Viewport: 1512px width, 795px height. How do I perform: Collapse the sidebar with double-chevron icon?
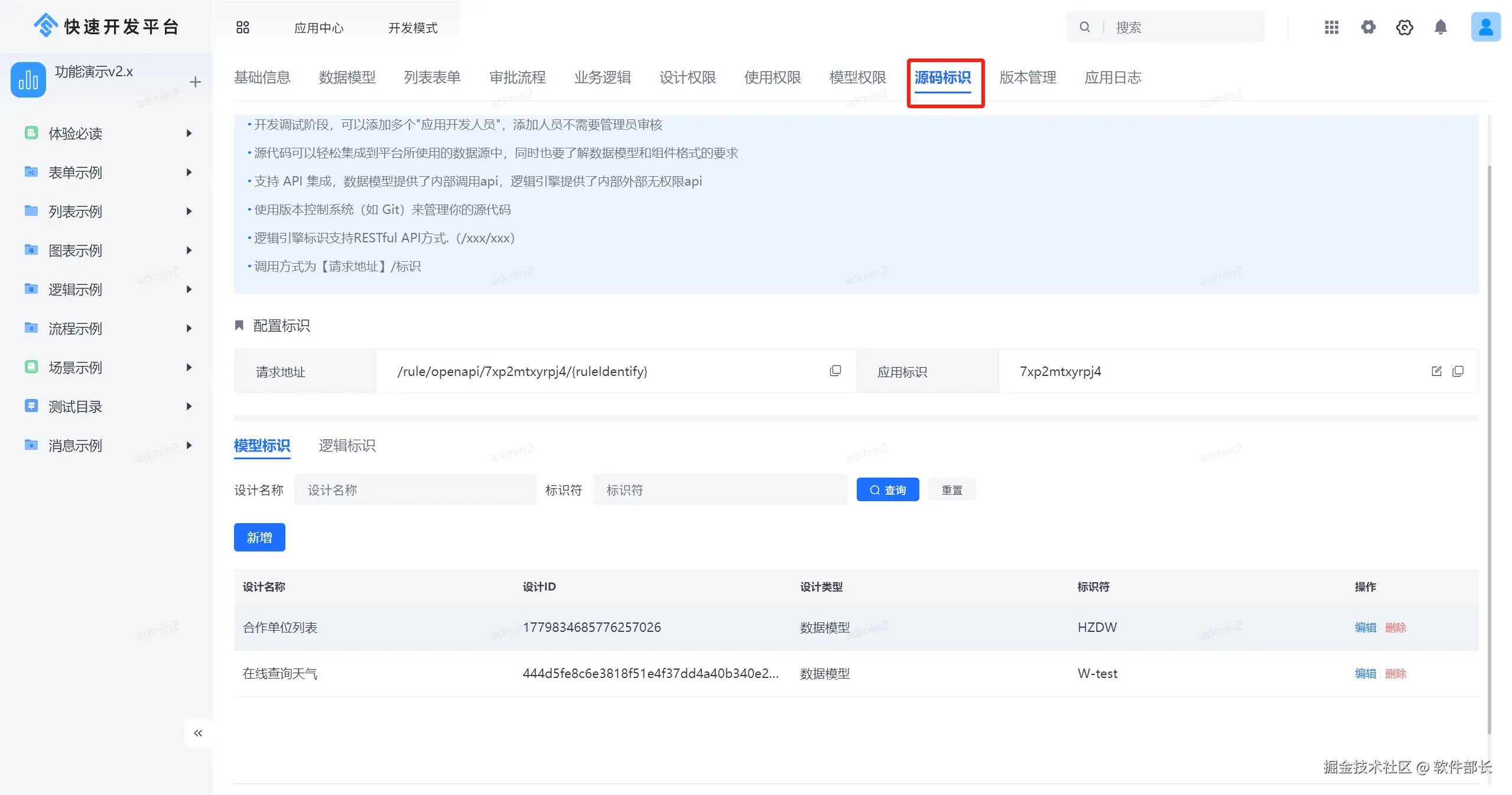[198, 733]
